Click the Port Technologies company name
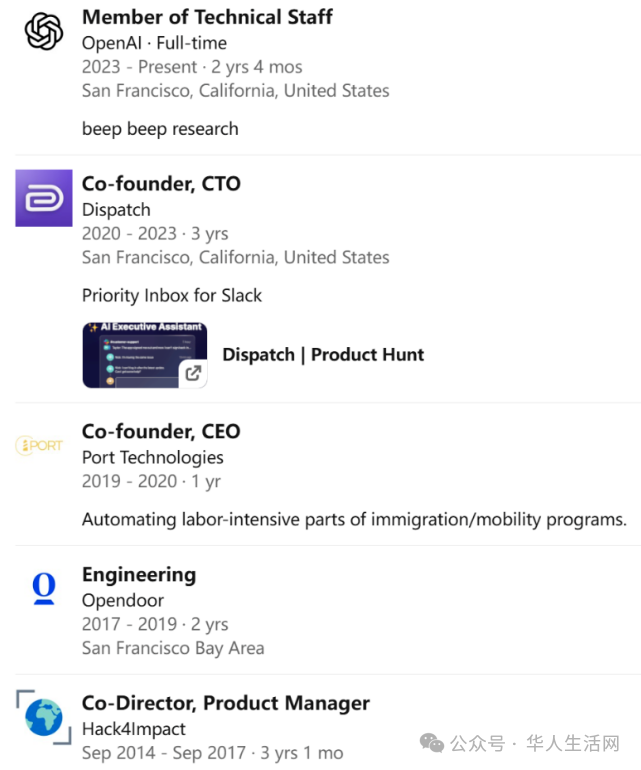The height and width of the screenshot is (770, 641). pyautogui.click(x=153, y=458)
